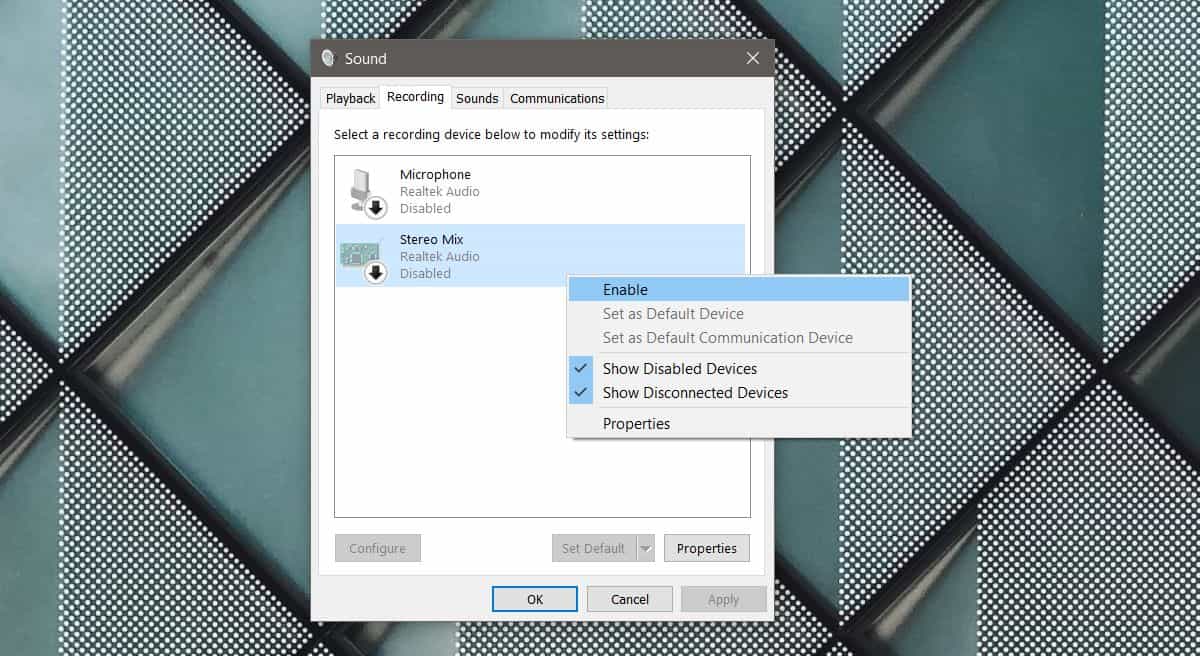Click Set as Default Device menu entry
This screenshot has width=1200, height=656.
(739, 314)
